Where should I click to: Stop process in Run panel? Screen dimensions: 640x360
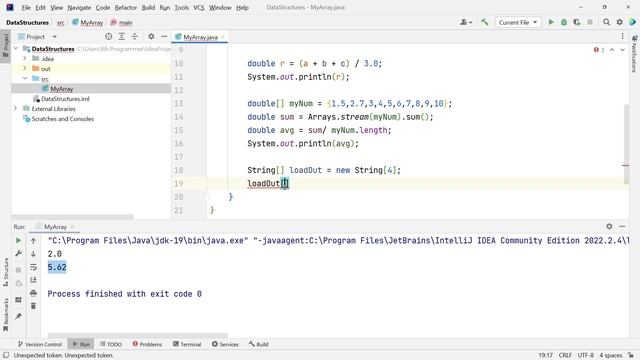coord(18,270)
